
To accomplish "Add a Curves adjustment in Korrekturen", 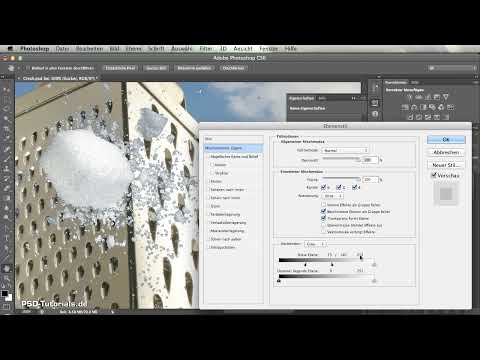I will [x=428, y=97].
